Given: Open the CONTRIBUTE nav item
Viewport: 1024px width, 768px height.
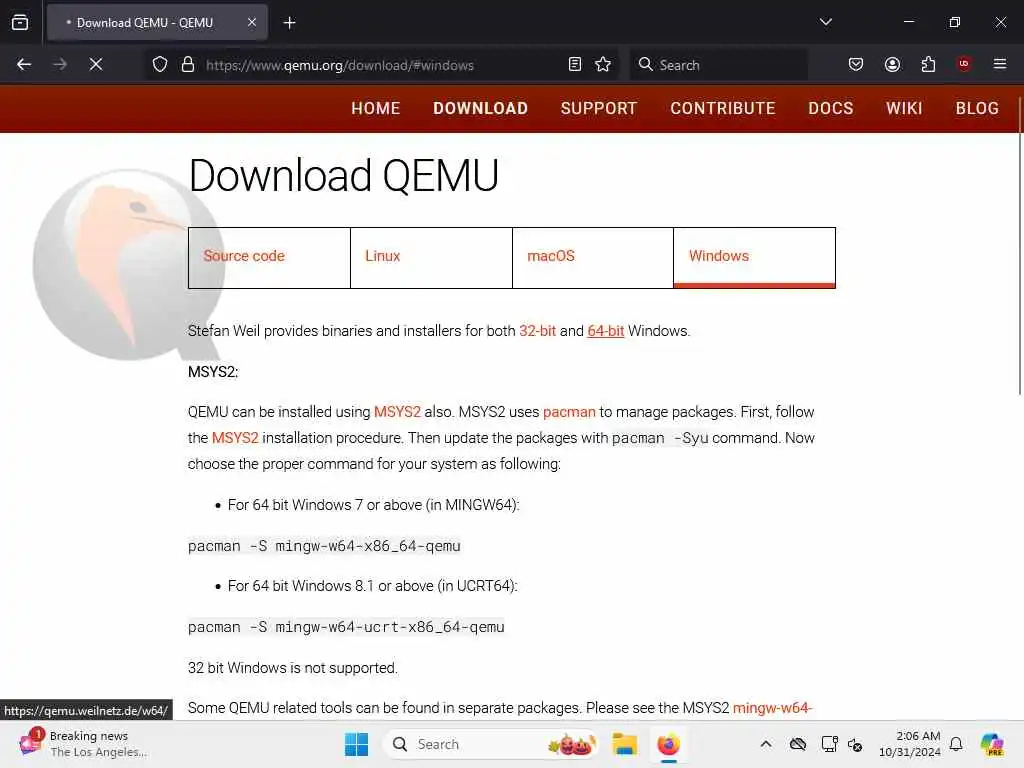Looking at the screenshot, I should point(723,108).
